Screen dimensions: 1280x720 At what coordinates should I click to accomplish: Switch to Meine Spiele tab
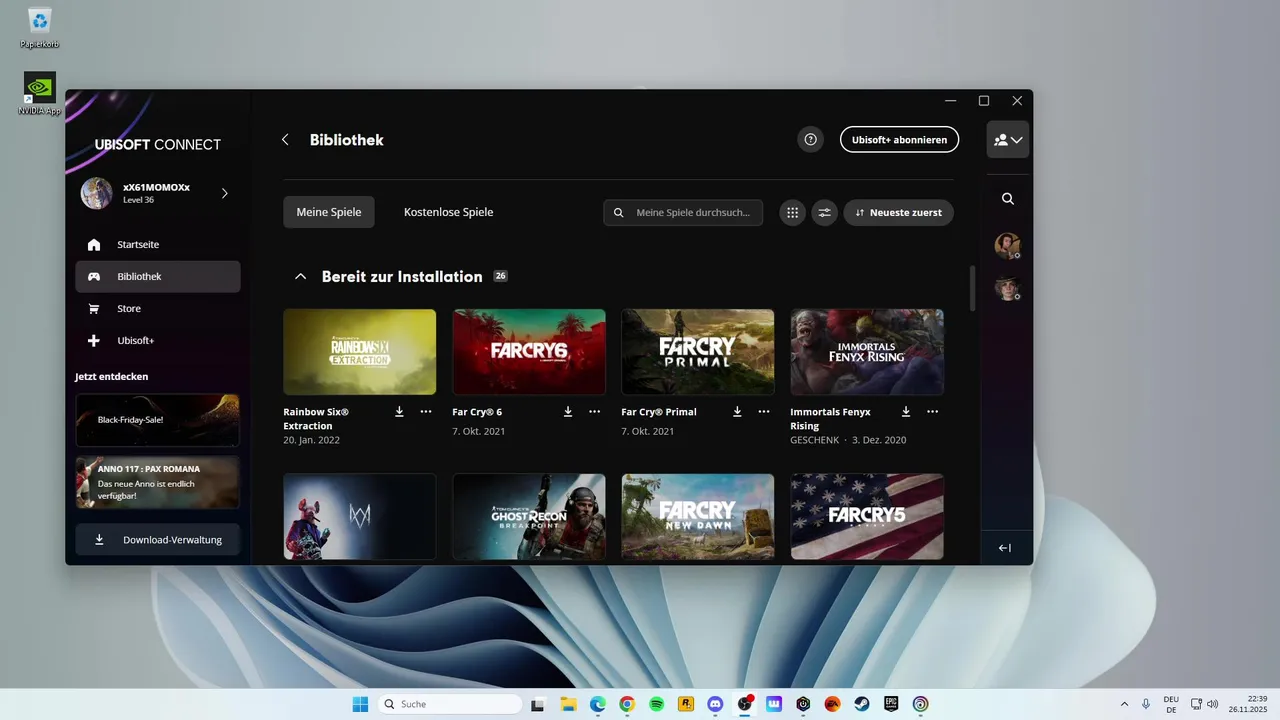pyautogui.click(x=329, y=212)
